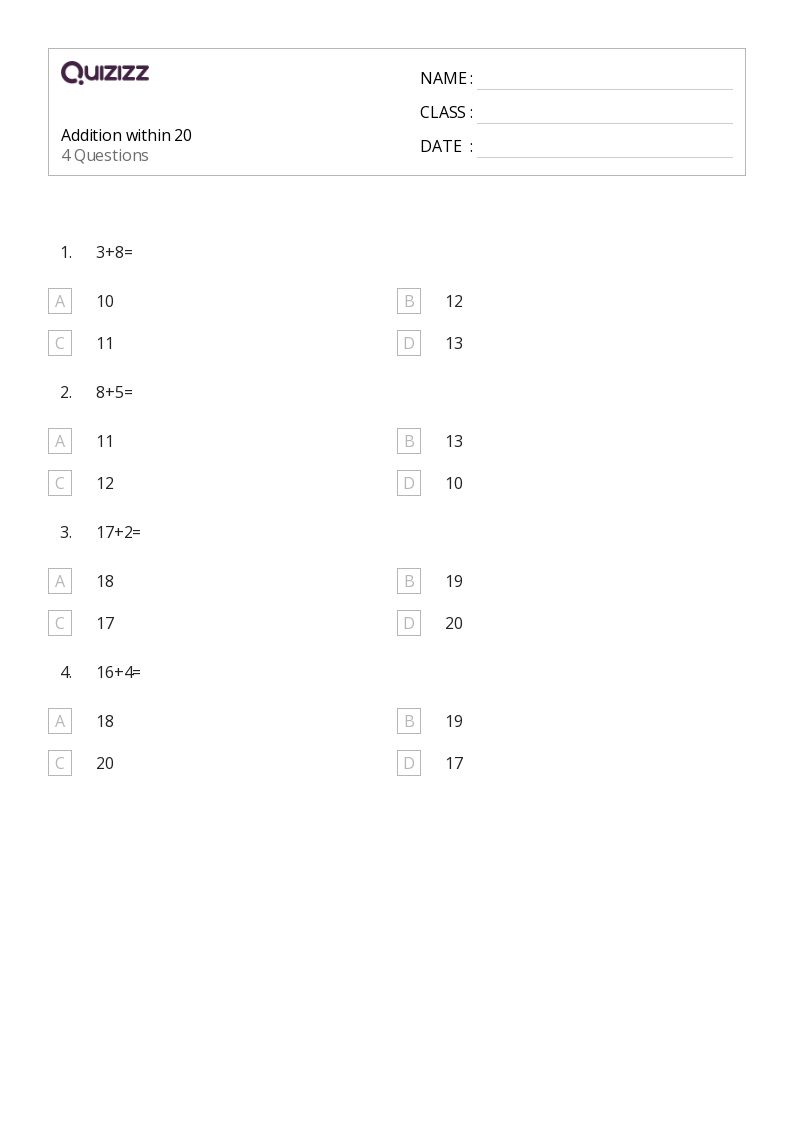Screen dimensions: 794x1123
Task: Click the NAME input line
Action: (x=605, y=80)
